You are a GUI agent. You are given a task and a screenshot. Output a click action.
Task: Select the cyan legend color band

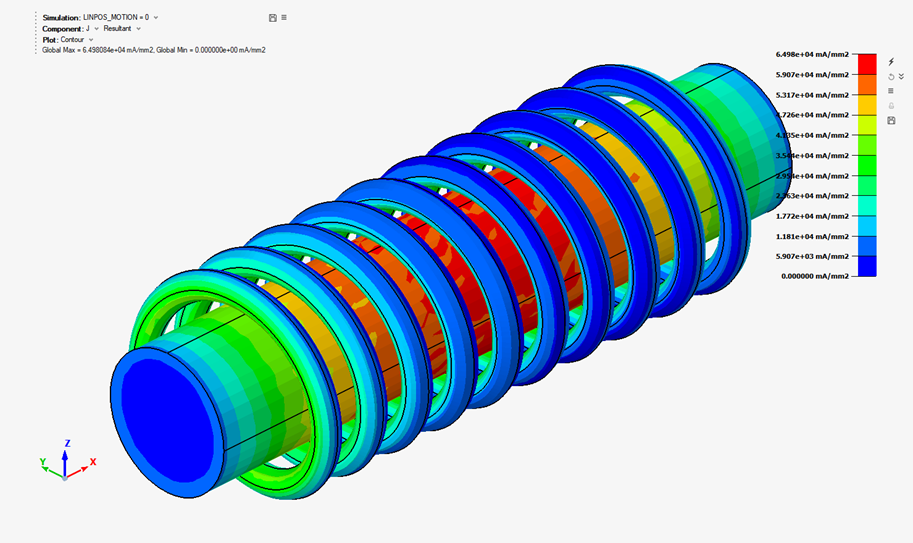(867, 226)
